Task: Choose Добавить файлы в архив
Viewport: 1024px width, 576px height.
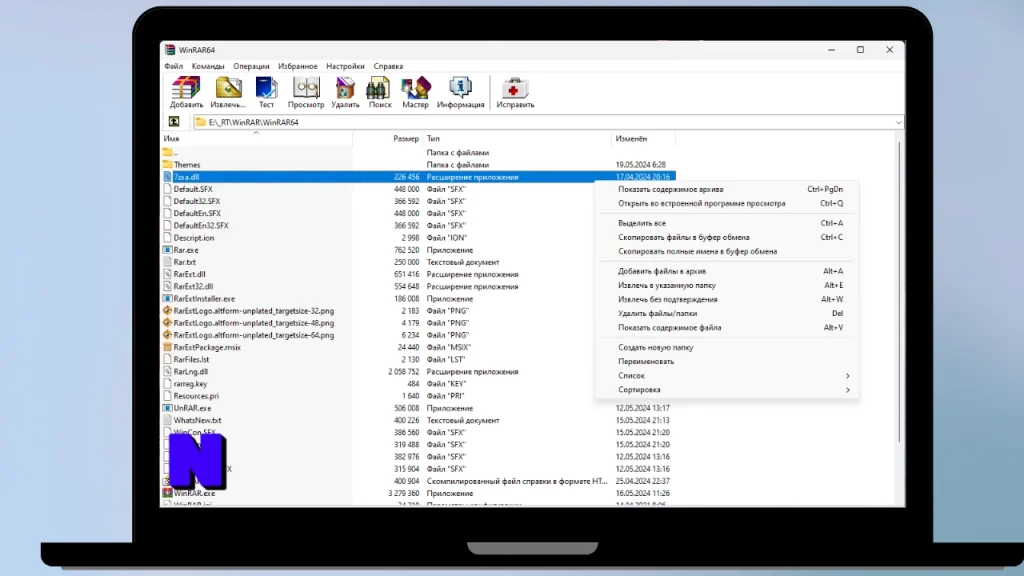Action: click(726, 271)
